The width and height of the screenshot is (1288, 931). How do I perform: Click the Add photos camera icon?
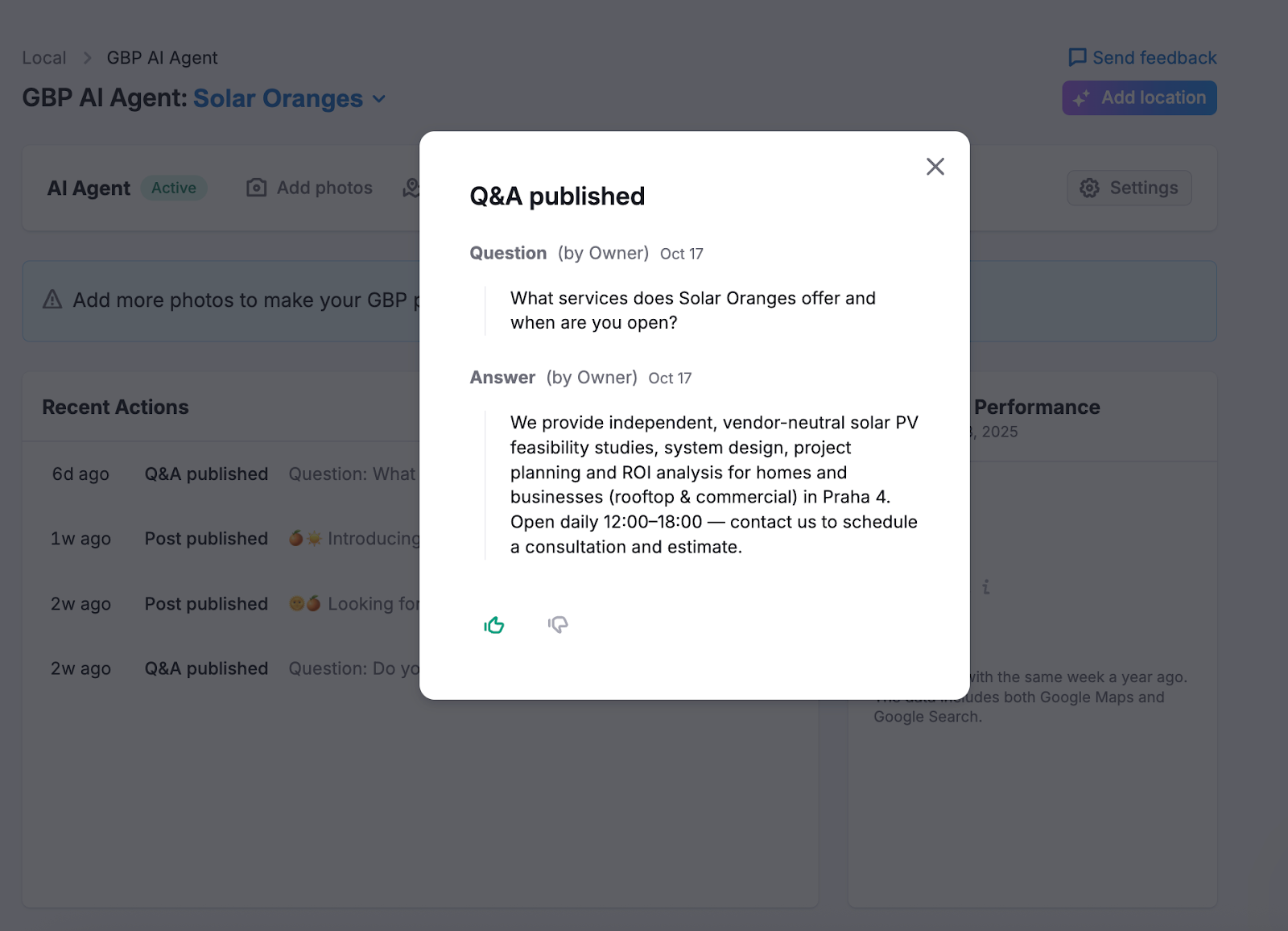pyautogui.click(x=255, y=187)
